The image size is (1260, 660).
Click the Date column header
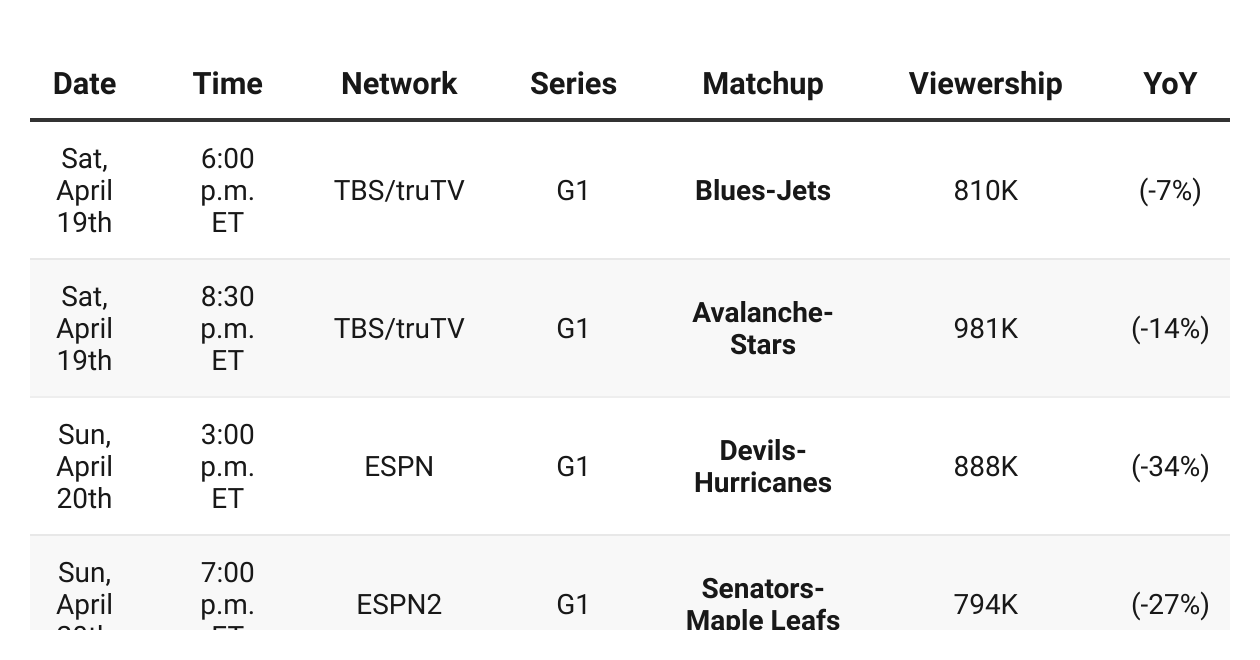pyautogui.click(x=84, y=84)
